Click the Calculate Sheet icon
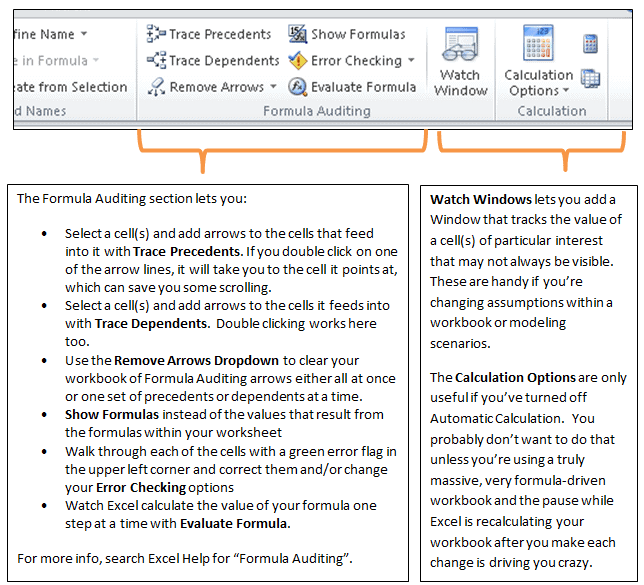Screen dimensions: 644x585 coord(591,78)
